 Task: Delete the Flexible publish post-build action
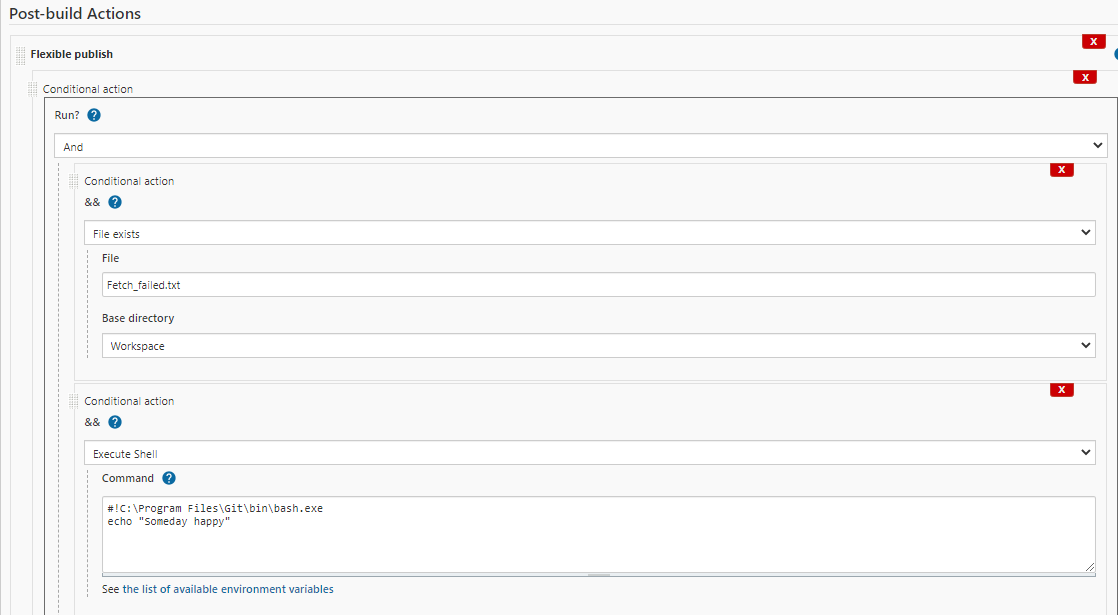click(x=1093, y=41)
